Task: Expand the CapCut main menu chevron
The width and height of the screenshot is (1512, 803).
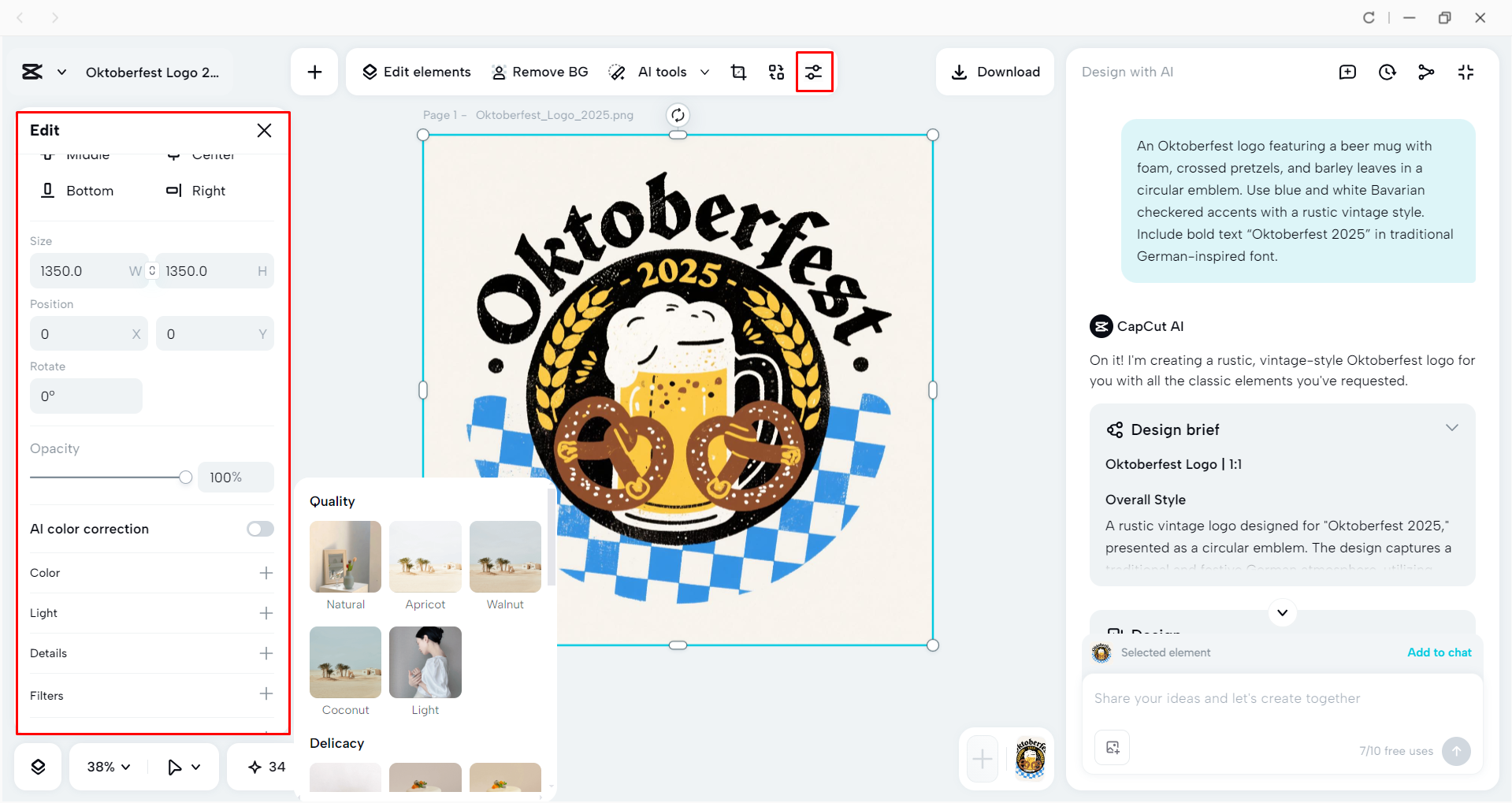Action: point(61,72)
